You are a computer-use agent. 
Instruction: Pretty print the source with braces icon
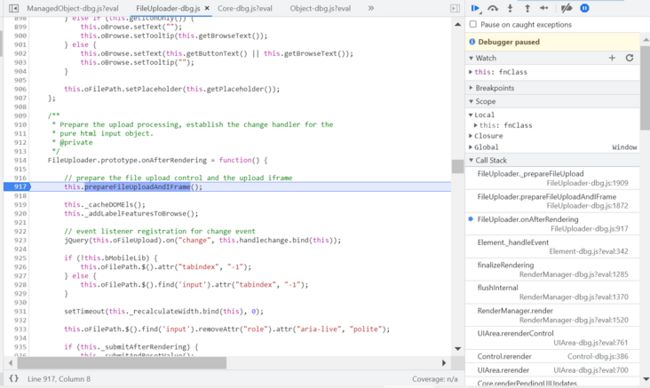coord(14,378)
